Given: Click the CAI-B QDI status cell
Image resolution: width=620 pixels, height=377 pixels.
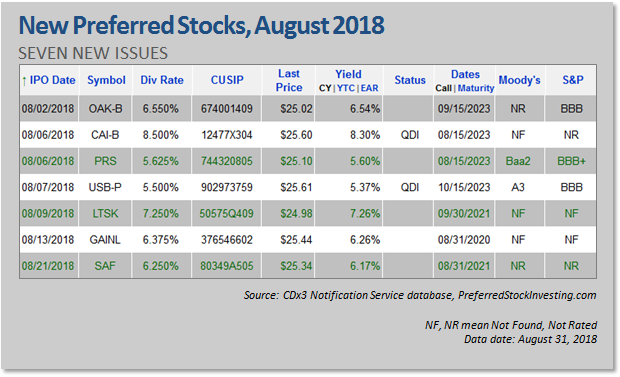Looking at the screenshot, I should 410,135.
